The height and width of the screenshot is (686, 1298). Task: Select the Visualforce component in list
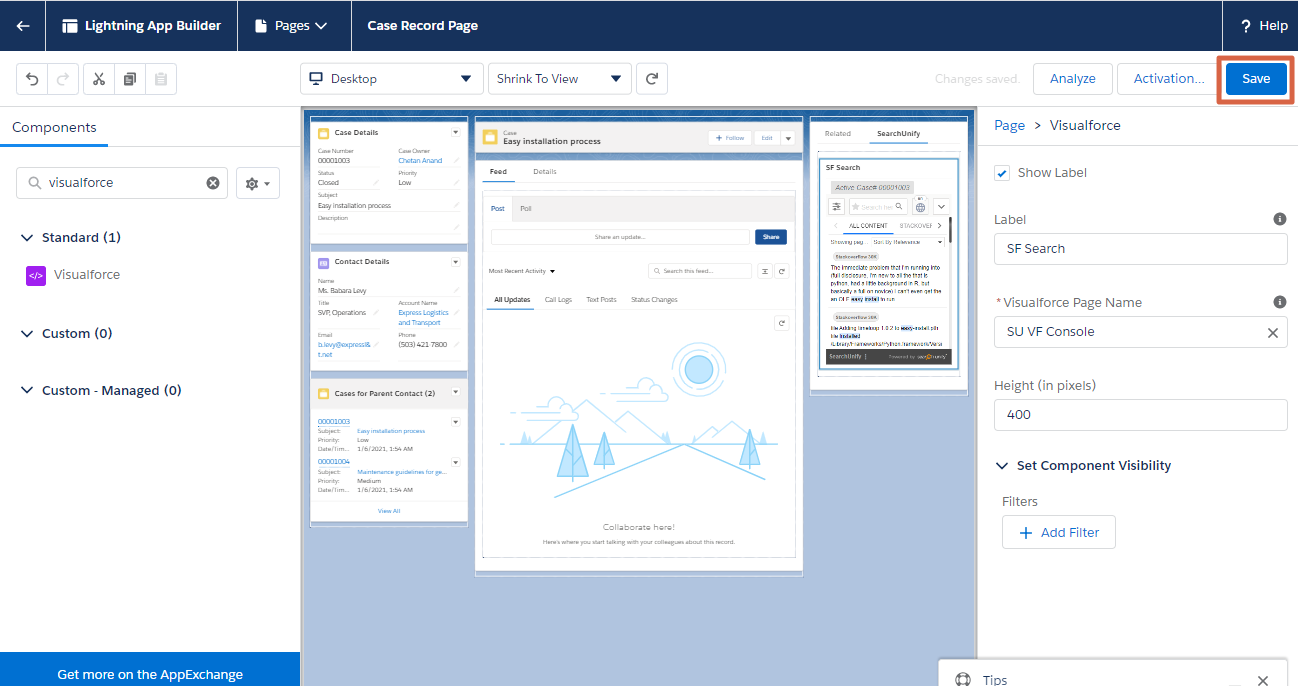(86, 275)
